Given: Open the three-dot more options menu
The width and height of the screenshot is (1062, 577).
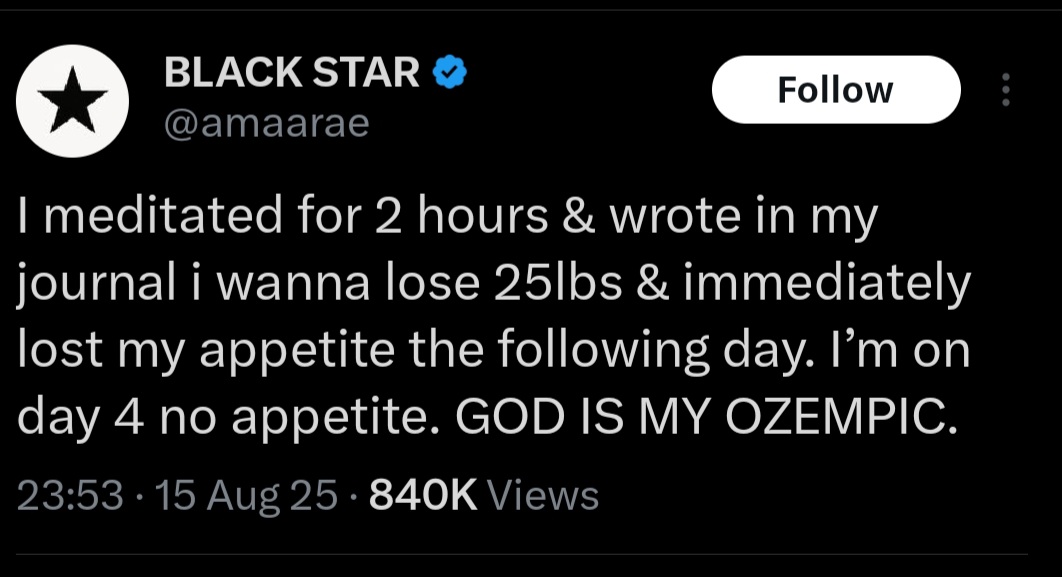Looking at the screenshot, I should coord(1005,91).
